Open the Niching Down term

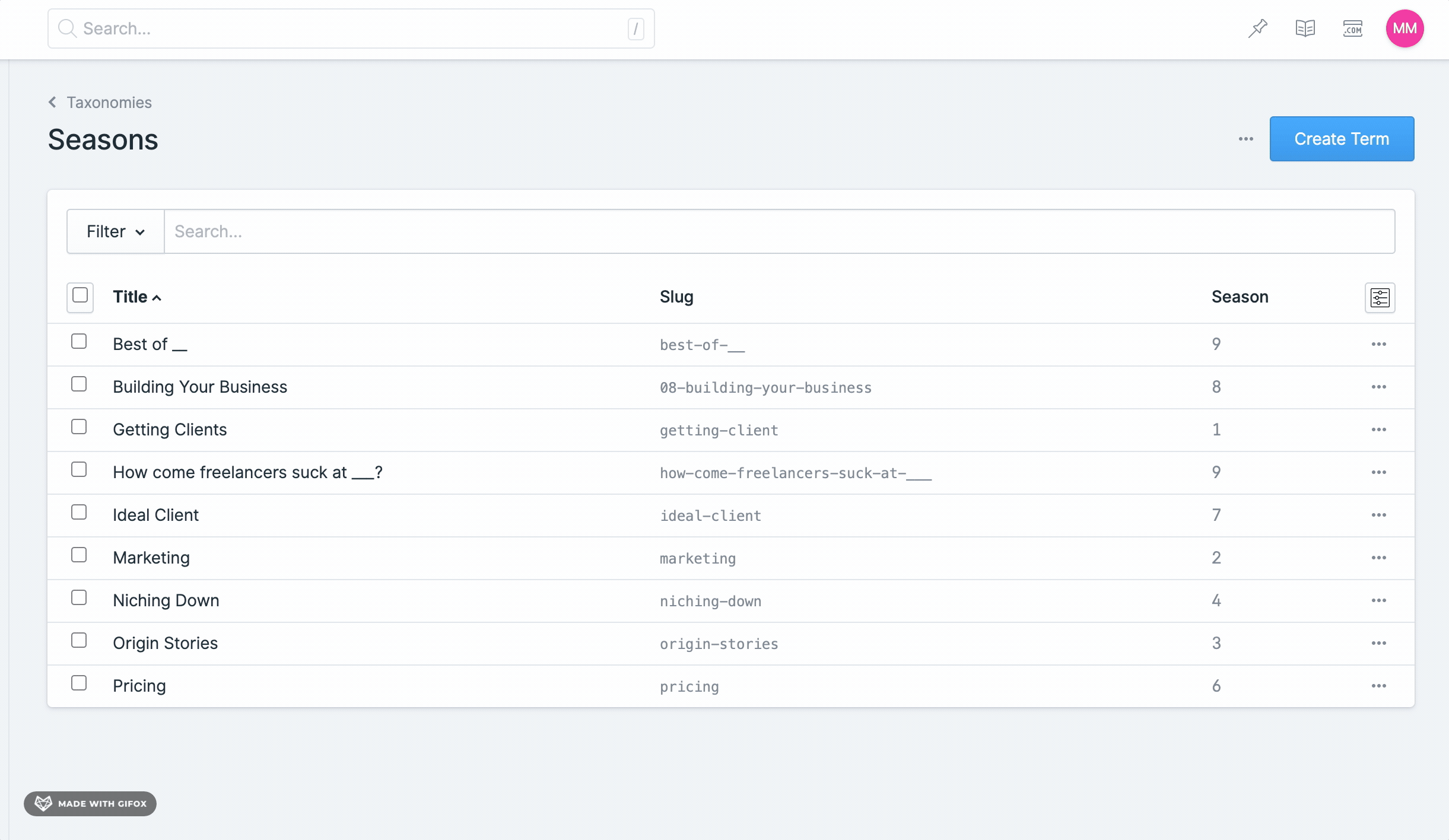[166, 600]
